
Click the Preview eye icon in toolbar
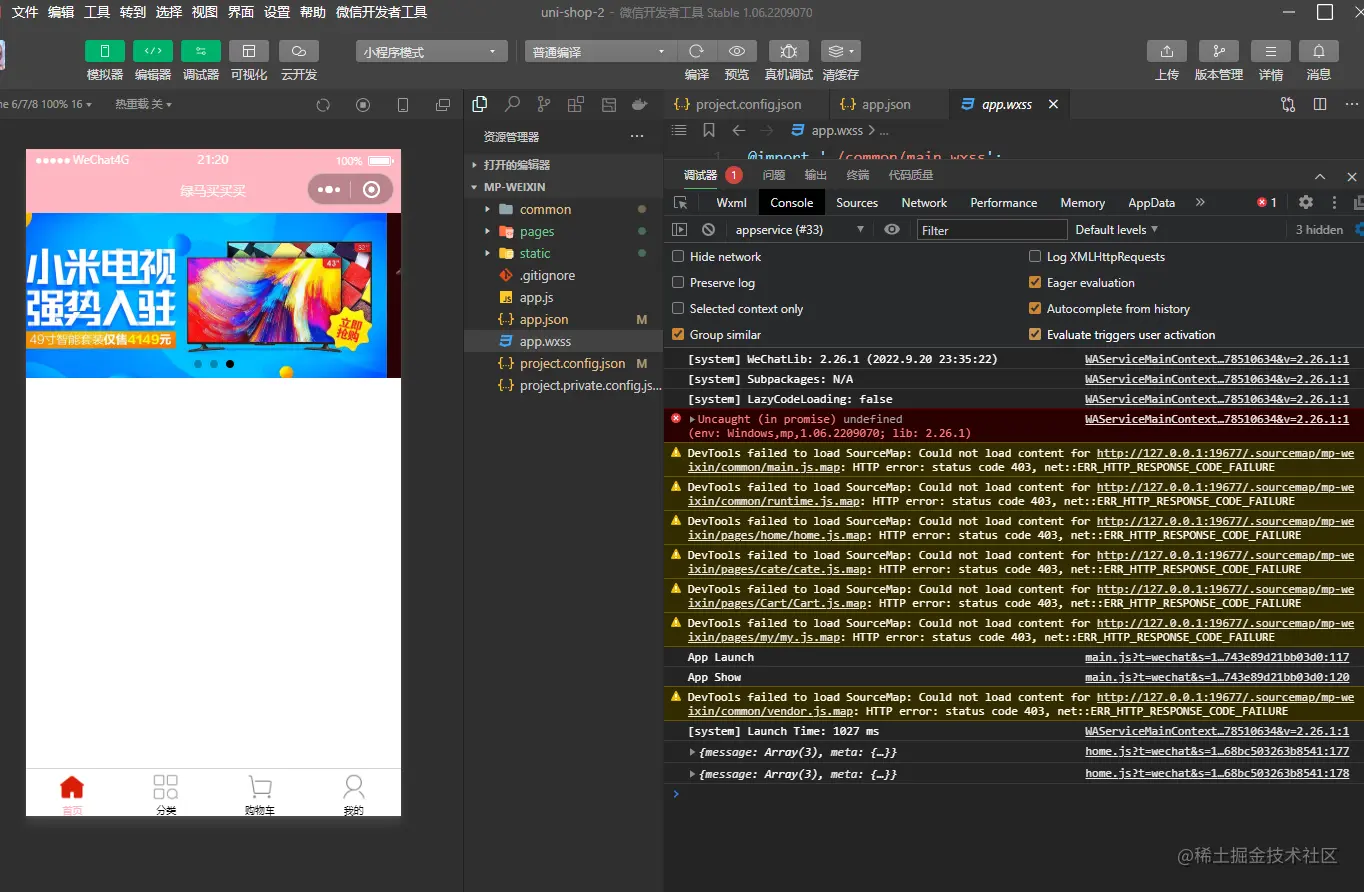(x=737, y=51)
